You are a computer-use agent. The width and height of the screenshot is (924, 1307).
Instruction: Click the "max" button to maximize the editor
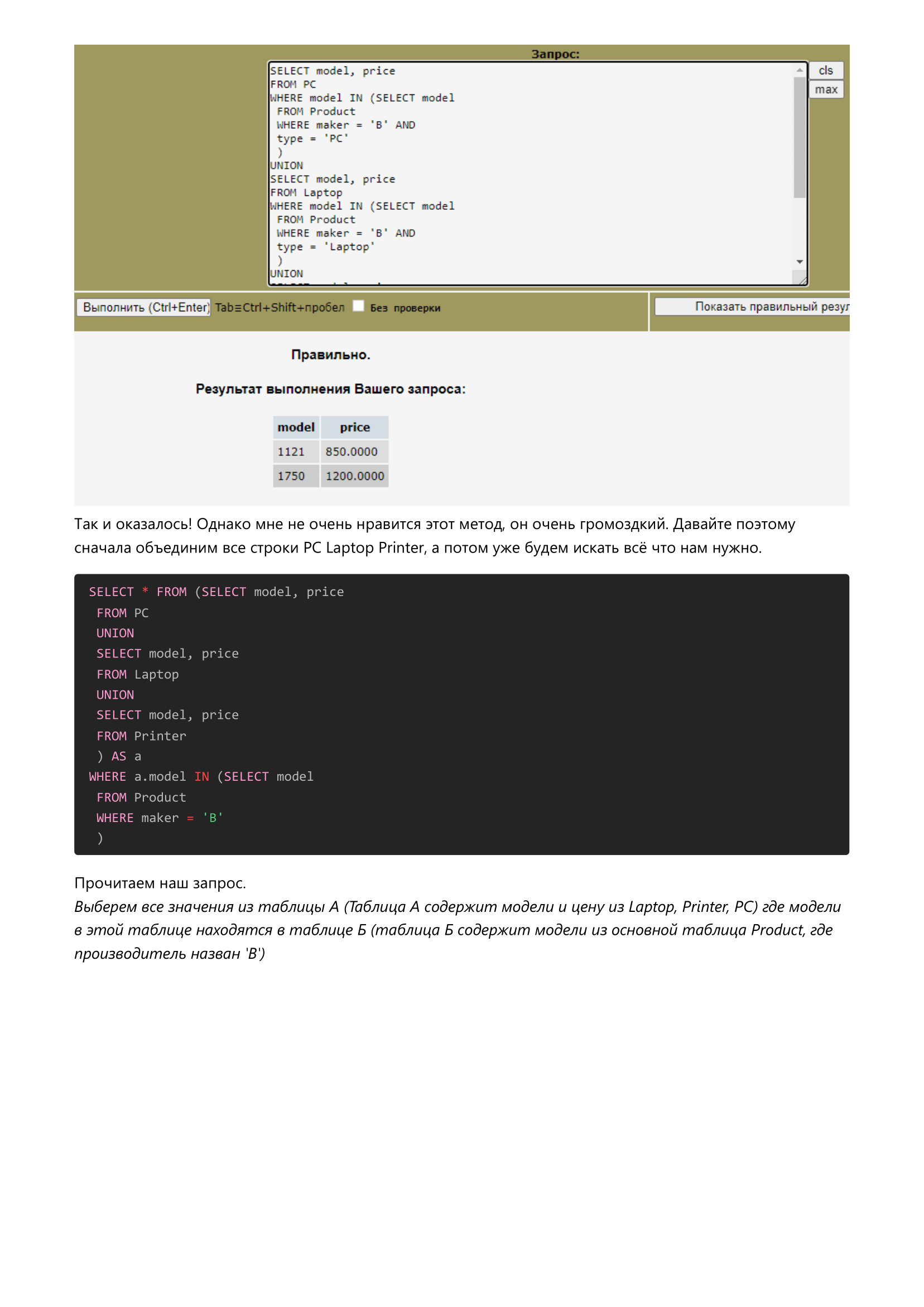[826, 89]
